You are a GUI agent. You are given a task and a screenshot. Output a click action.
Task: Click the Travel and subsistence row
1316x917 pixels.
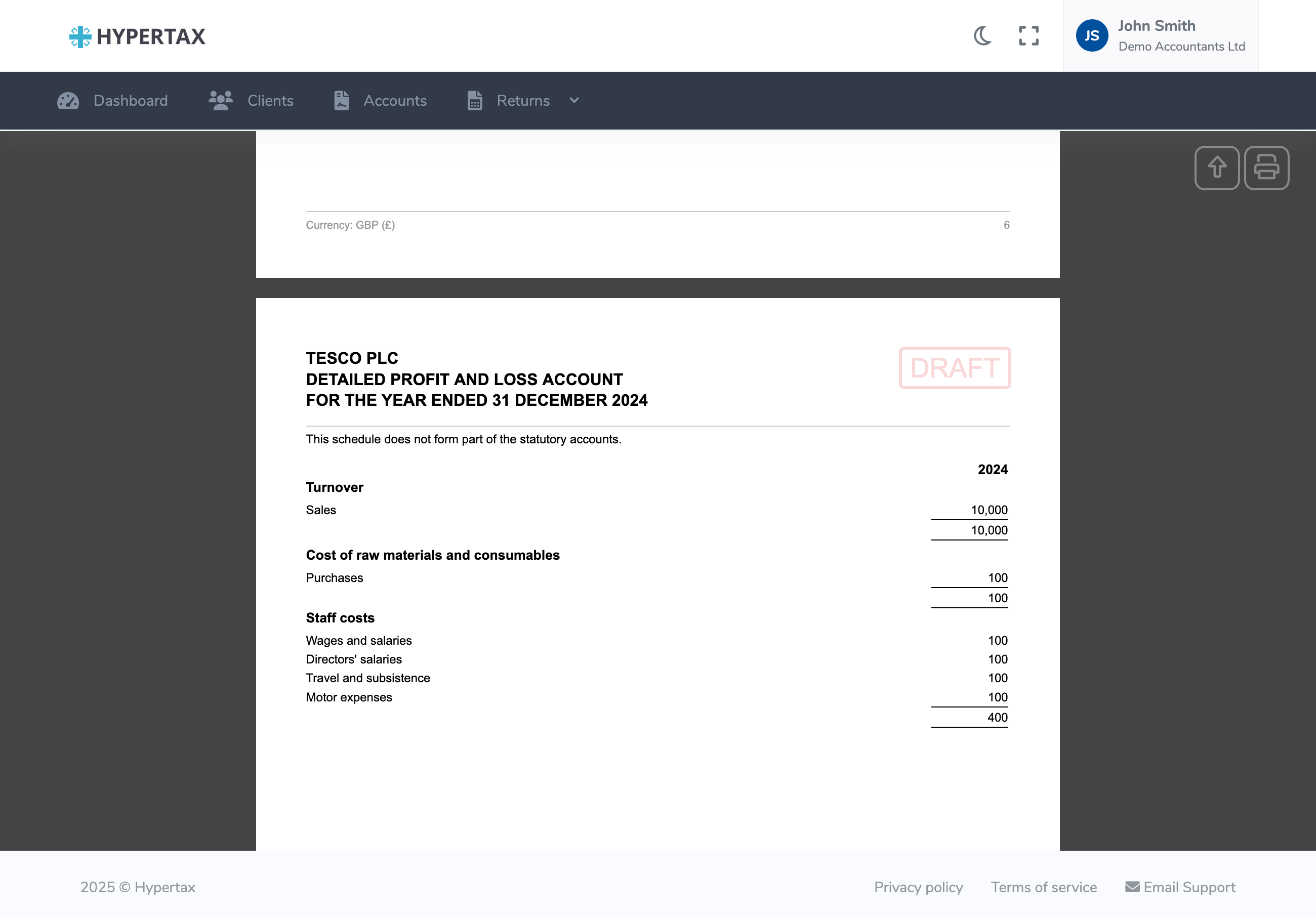[657, 678]
